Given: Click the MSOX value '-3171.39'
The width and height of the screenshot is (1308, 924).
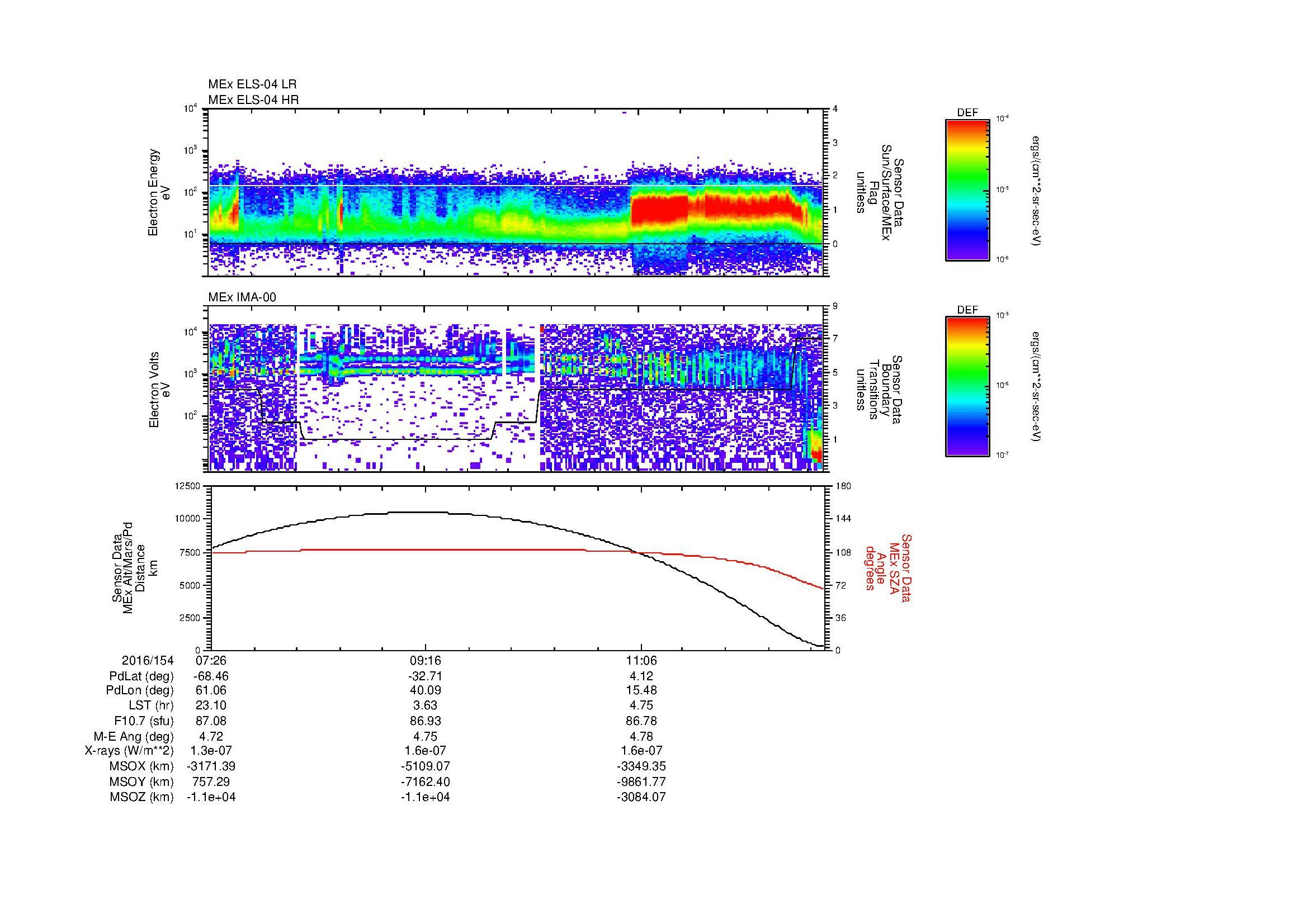Looking at the screenshot, I should pos(211,767).
